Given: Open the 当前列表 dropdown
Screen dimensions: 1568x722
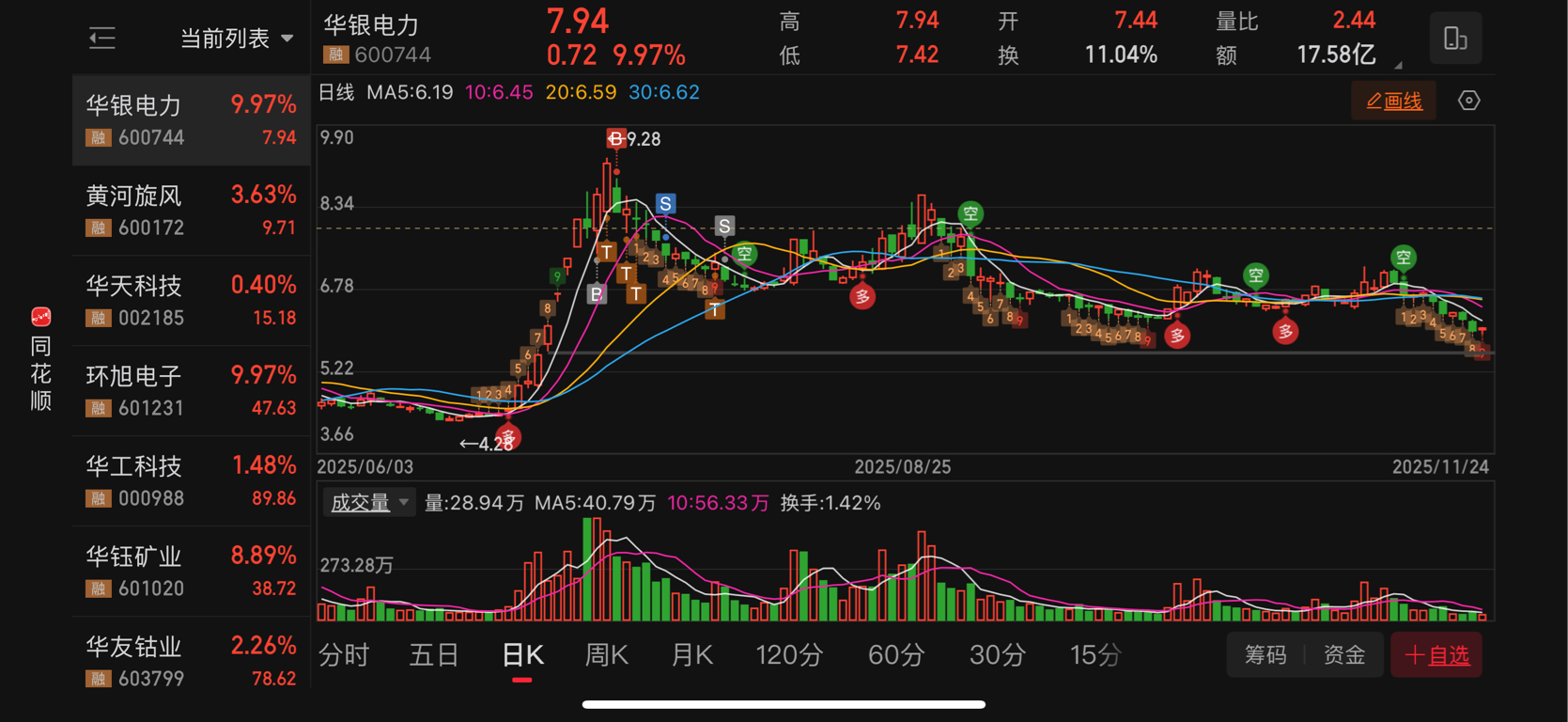Looking at the screenshot, I should tap(237, 39).
